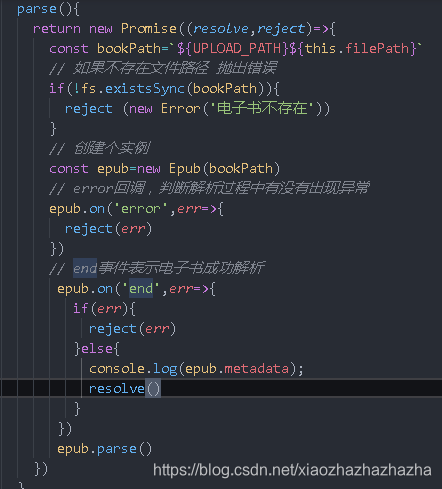Click 'const epub=new Epub(bookPath)' line
This screenshot has width=442, height=489.
165,169
